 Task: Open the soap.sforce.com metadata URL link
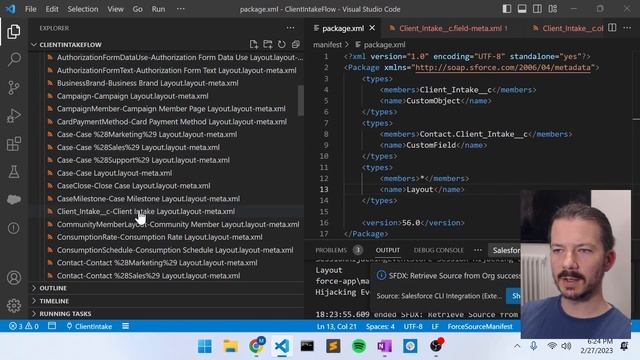503,67
